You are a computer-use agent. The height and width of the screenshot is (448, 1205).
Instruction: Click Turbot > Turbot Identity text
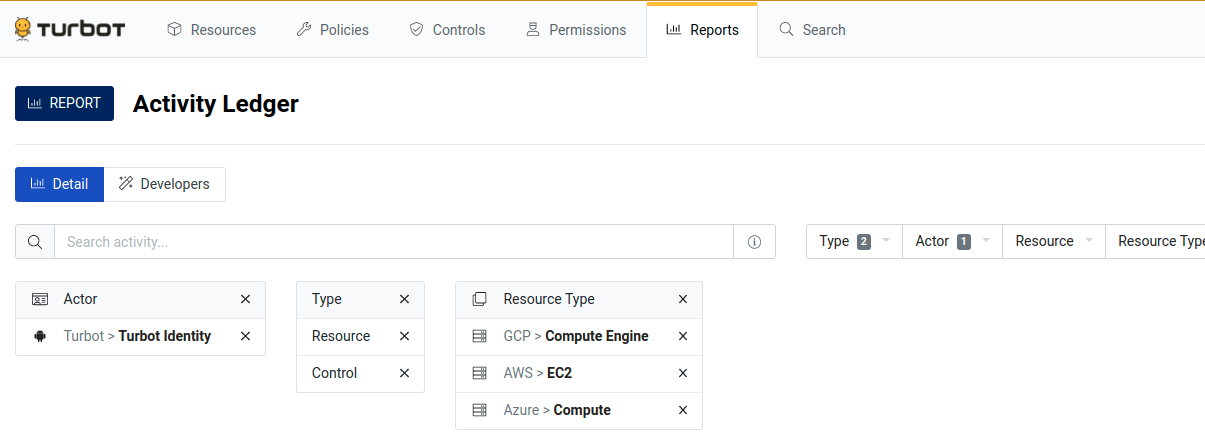137,336
